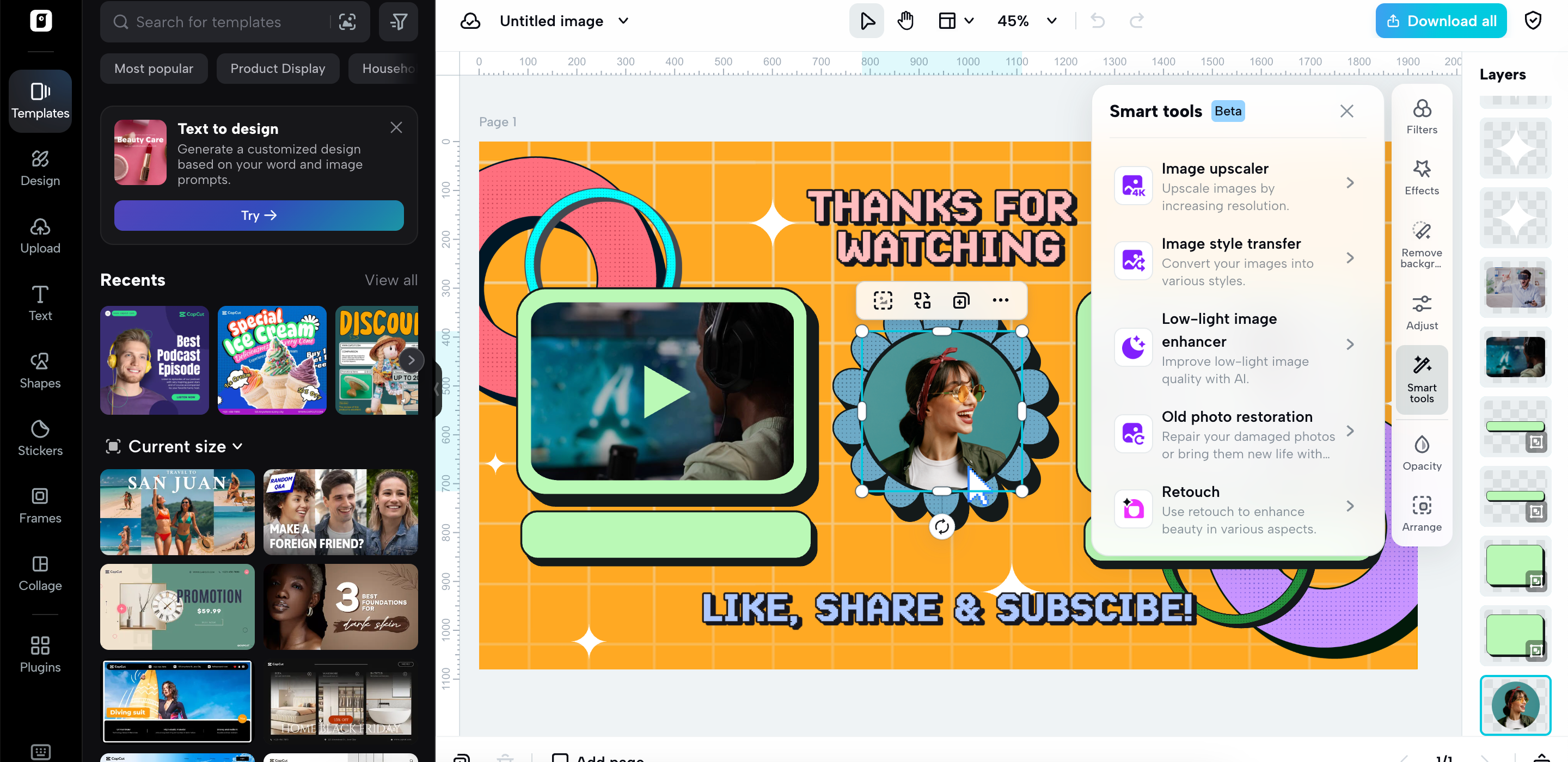Open the Text panel from the left sidebar
The height and width of the screenshot is (762, 1568).
(x=40, y=303)
